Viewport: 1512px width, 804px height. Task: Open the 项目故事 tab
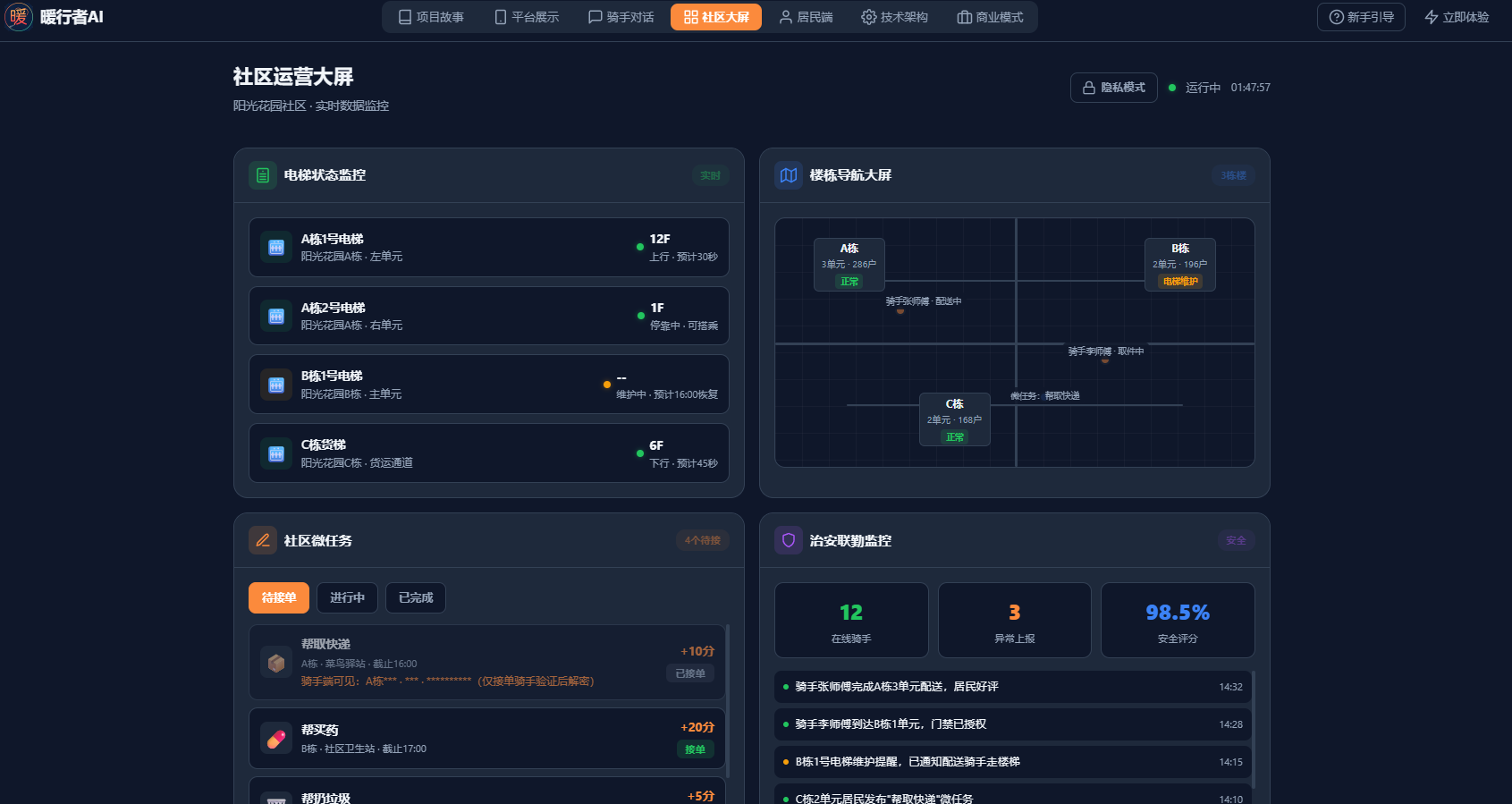click(431, 17)
